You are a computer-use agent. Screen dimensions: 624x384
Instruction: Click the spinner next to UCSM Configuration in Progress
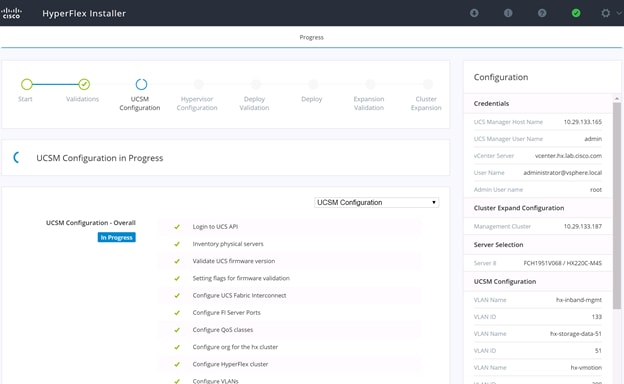coord(17,158)
